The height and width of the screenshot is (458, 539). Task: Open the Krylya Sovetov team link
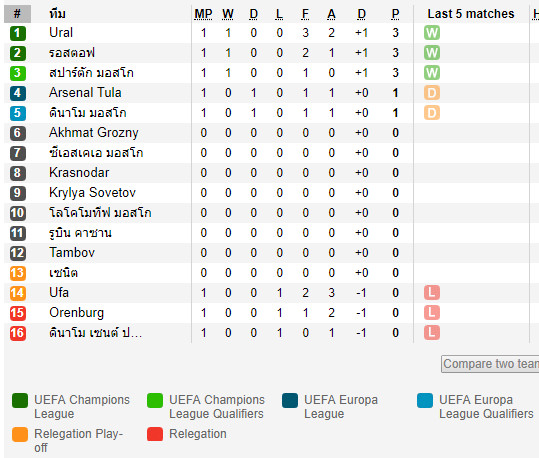coord(92,193)
